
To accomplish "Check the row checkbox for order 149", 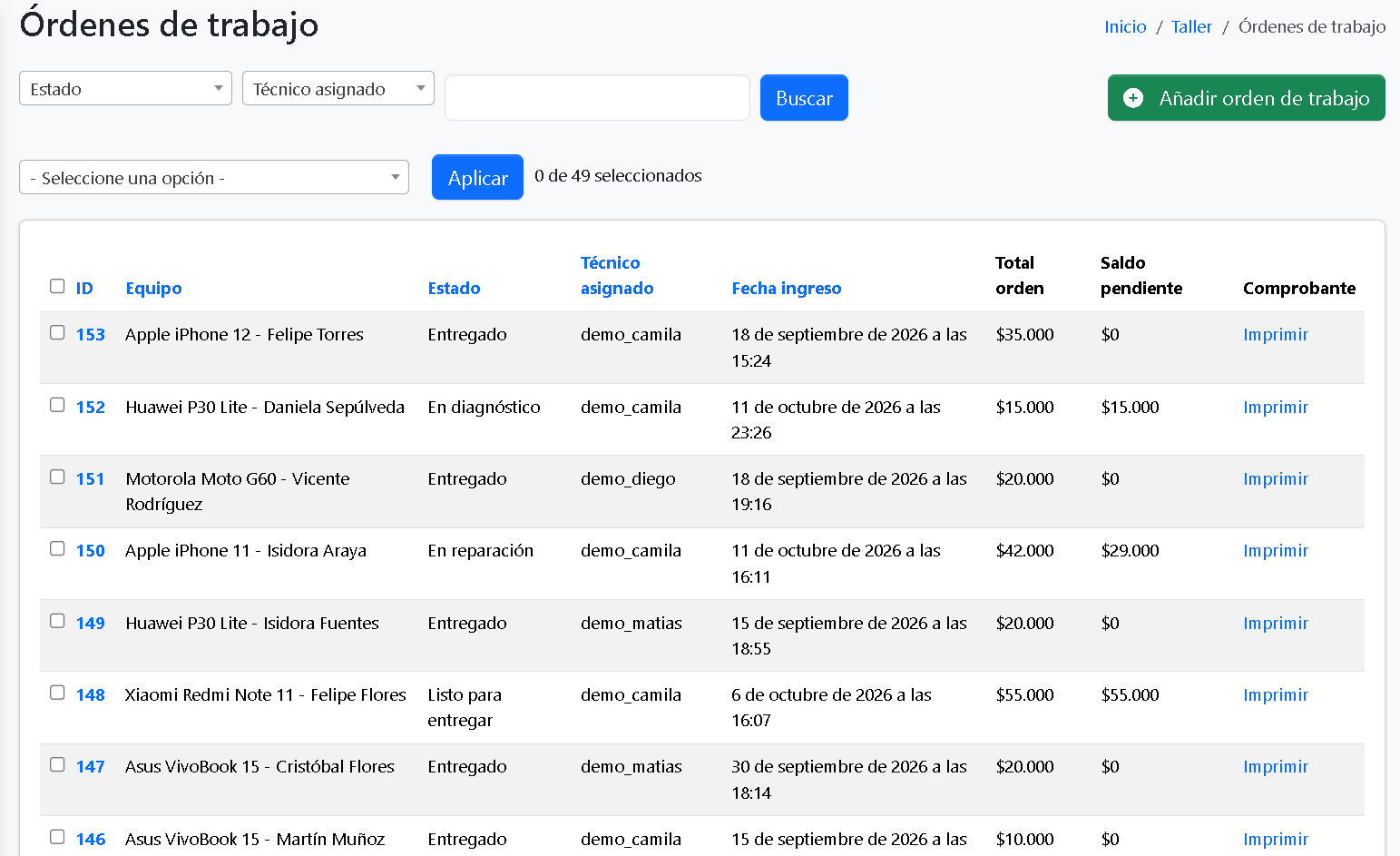I will pos(57,621).
